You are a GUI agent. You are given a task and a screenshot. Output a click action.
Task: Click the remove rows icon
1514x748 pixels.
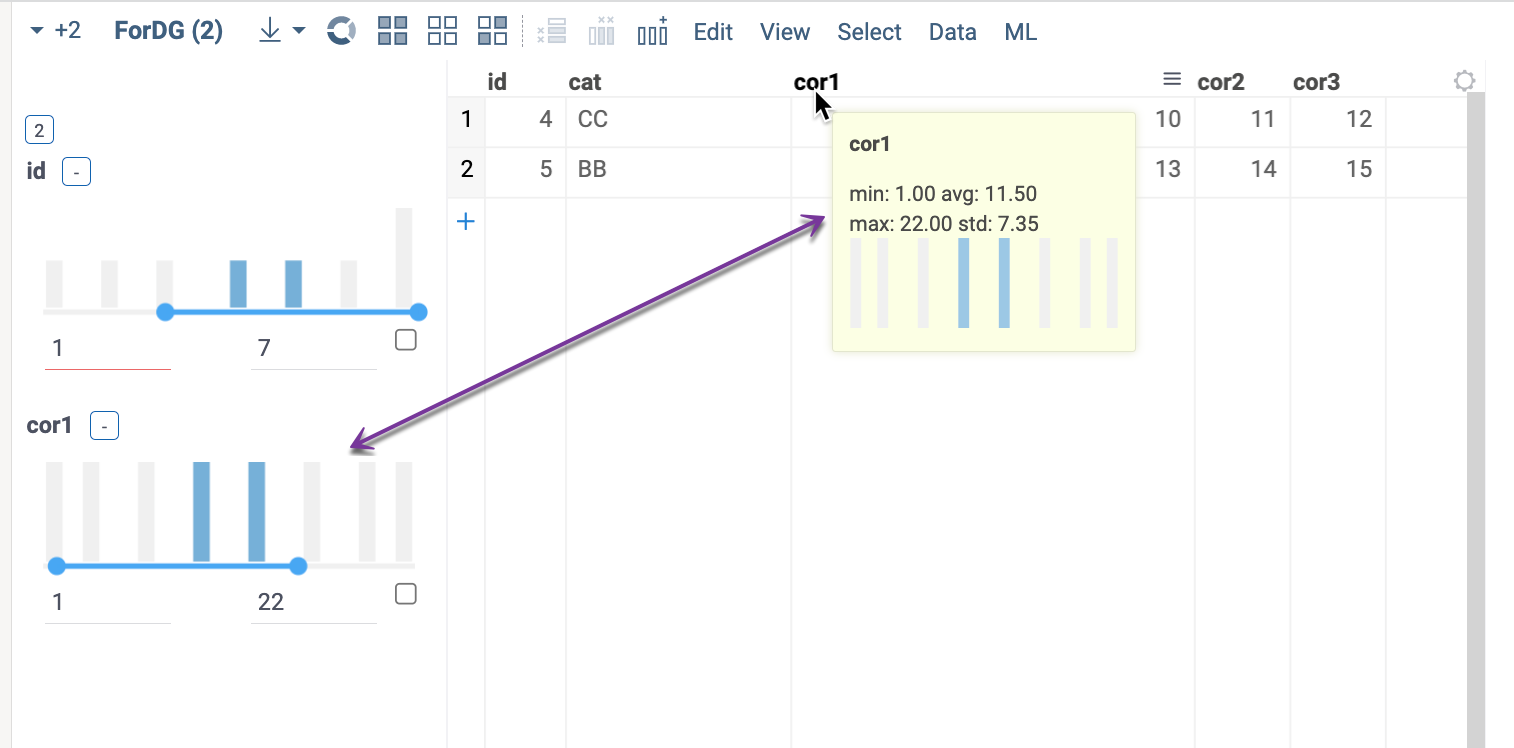coord(551,31)
